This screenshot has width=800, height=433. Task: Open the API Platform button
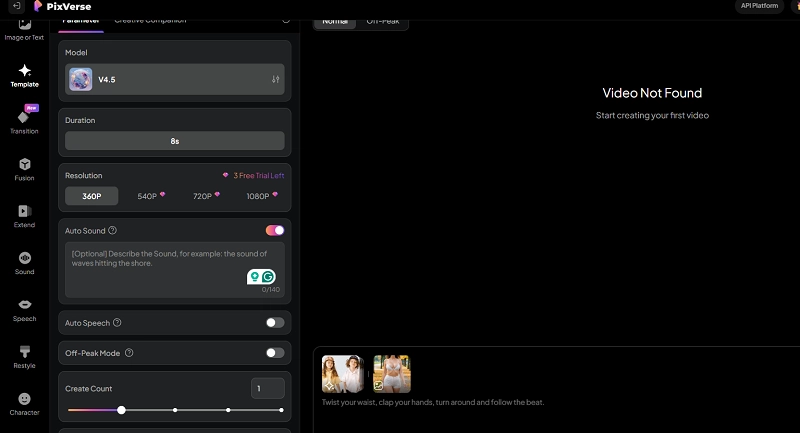pos(759,6)
